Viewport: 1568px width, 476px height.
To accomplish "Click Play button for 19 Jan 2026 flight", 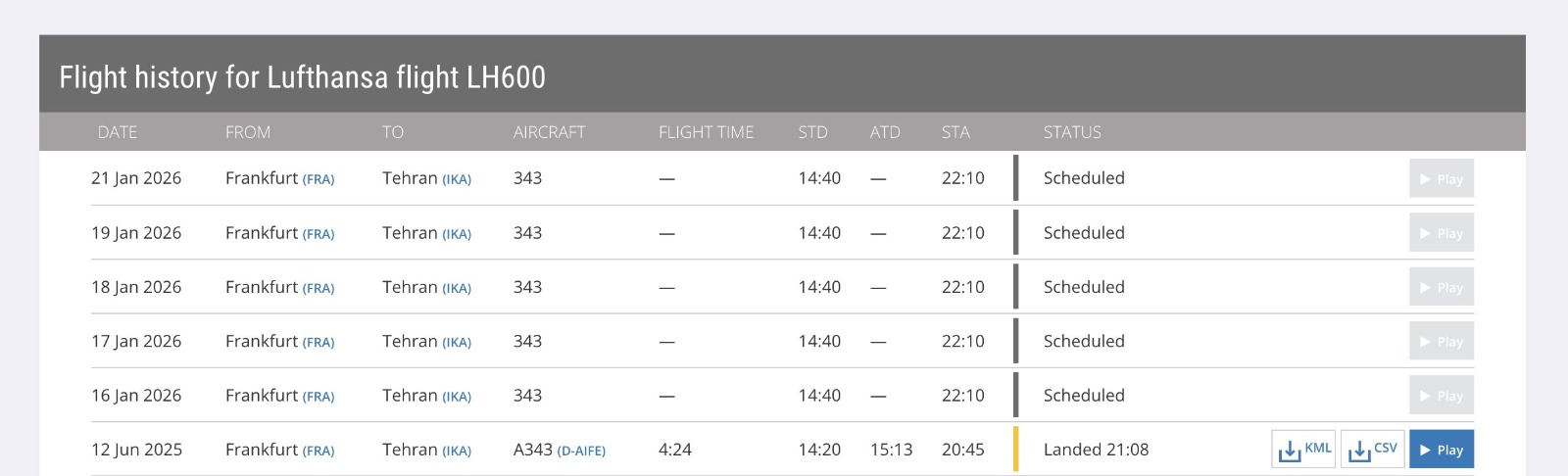I will click(x=1441, y=233).
